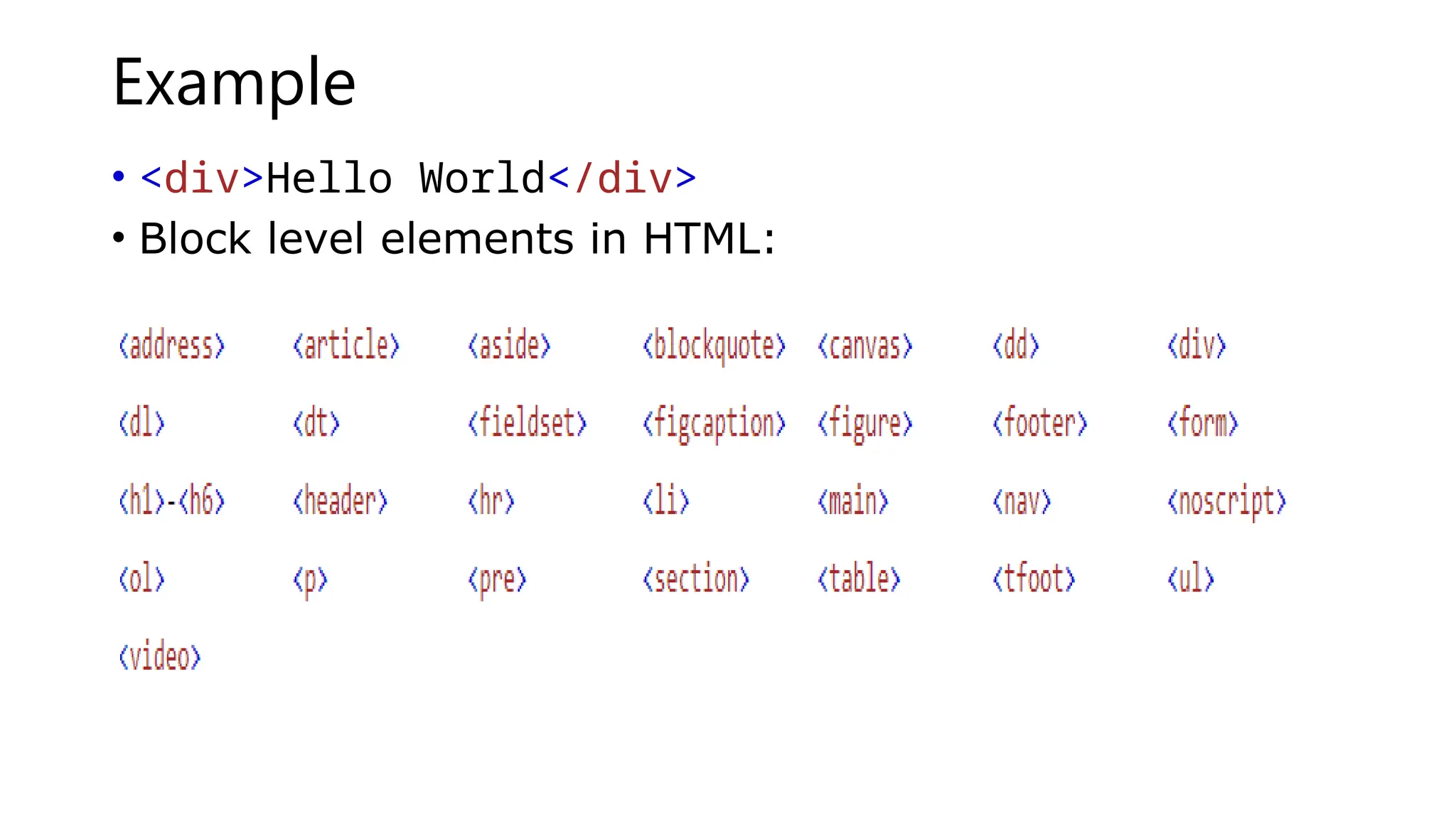The height and width of the screenshot is (819, 1456).
Task: Select the <video> tag
Action: [159, 656]
